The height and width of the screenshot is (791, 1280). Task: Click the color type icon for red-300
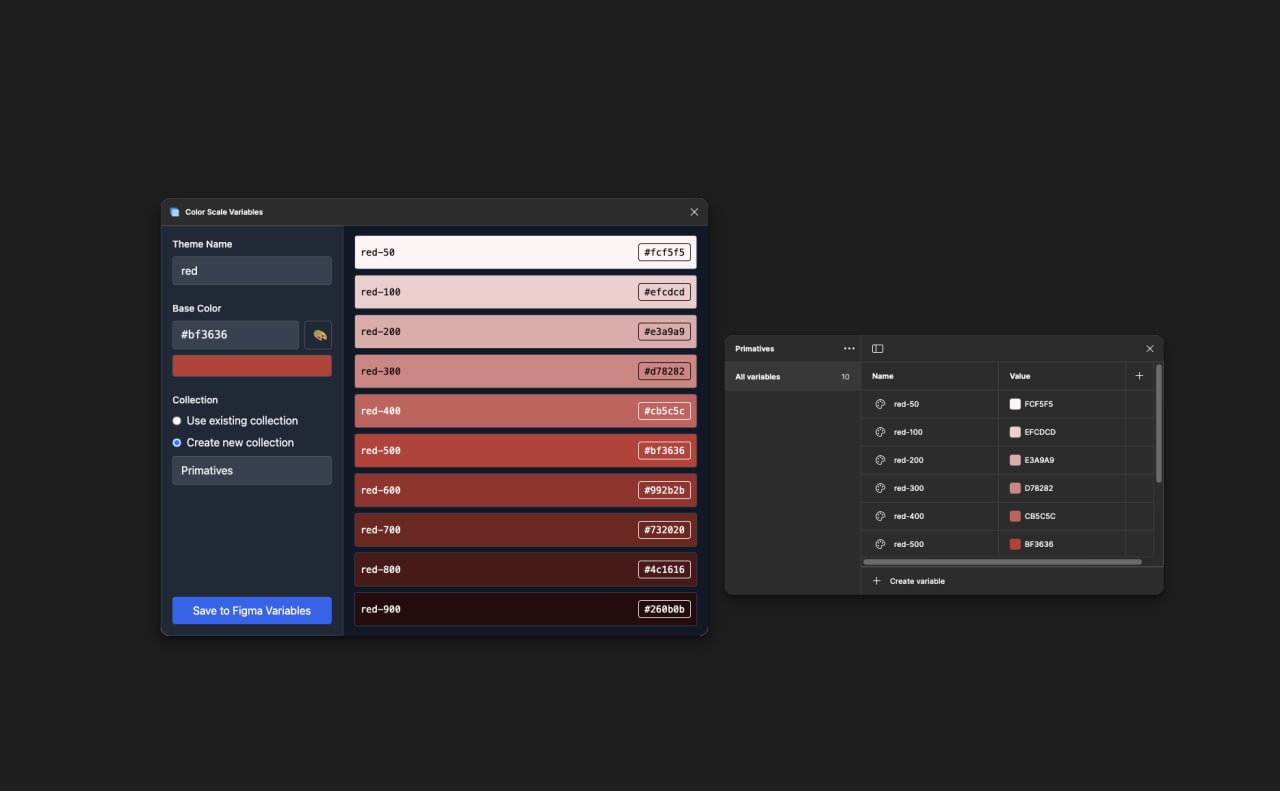(880, 488)
